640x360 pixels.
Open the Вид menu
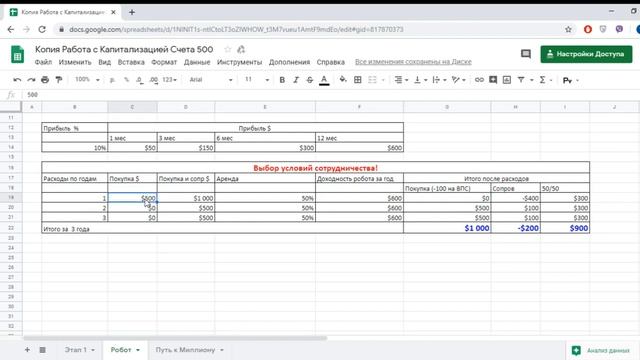[x=104, y=62]
